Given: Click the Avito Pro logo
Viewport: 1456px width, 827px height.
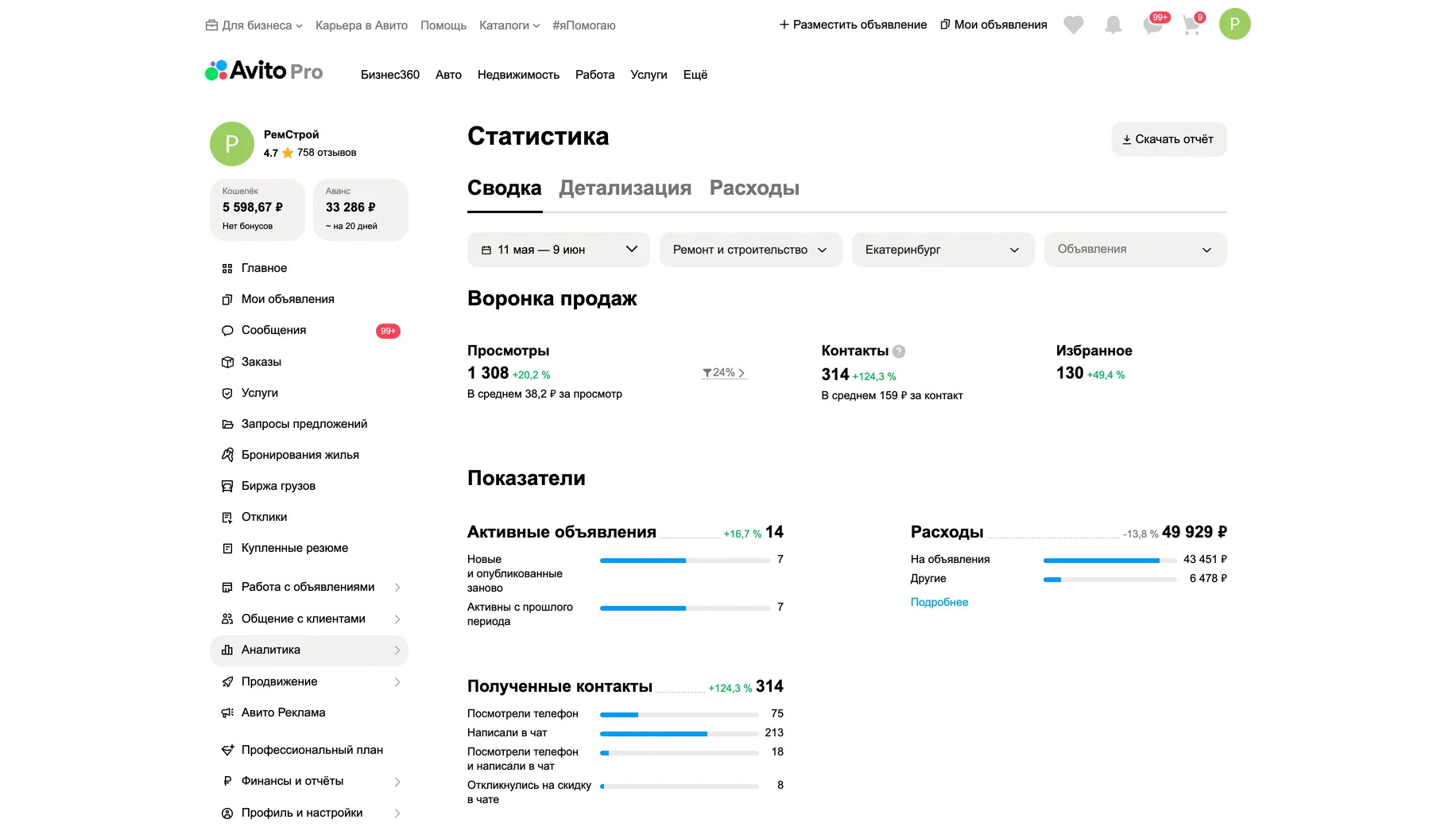Looking at the screenshot, I should click(264, 72).
